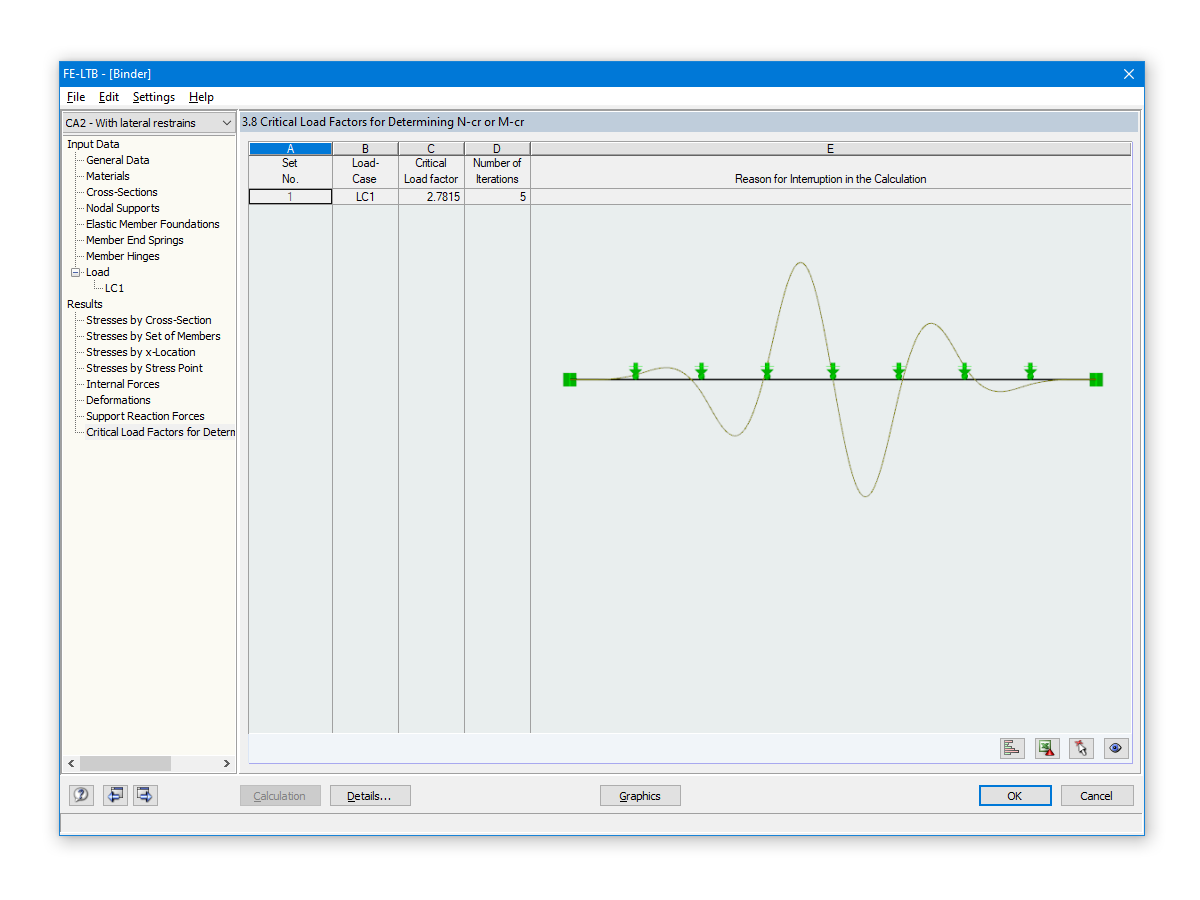Open the Edit menu

(x=109, y=97)
